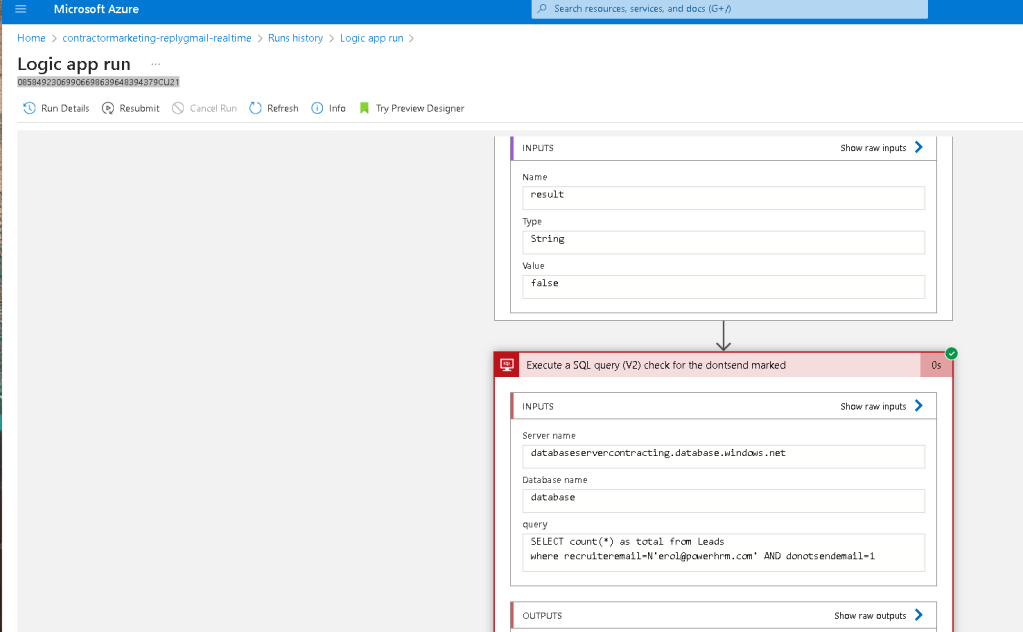Click the Cancel Run icon
Image resolution: width=1023 pixels, height=632 pixels.
tap(178, 108)
